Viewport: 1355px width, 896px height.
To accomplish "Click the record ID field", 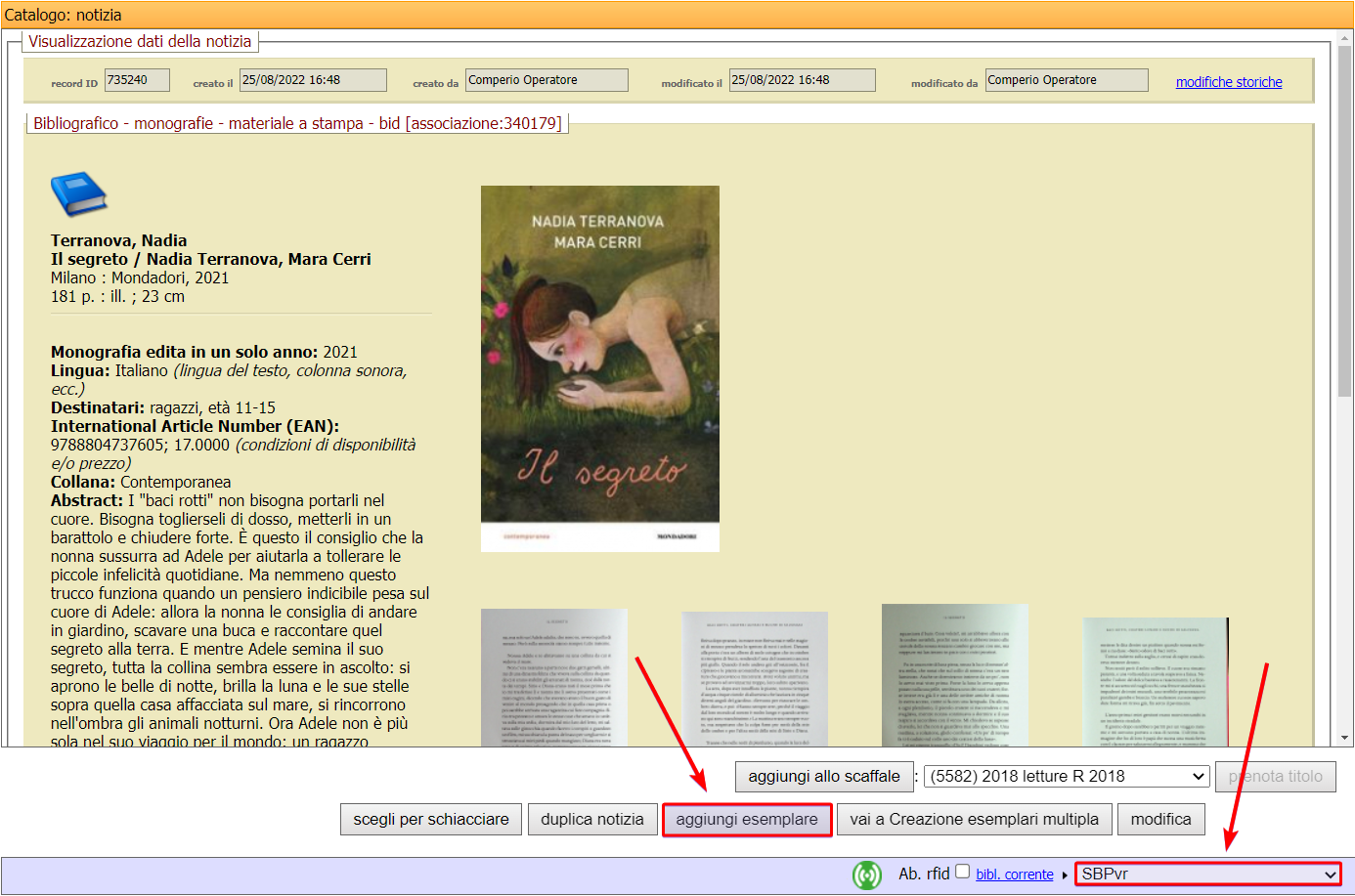I will pos(137,80).
